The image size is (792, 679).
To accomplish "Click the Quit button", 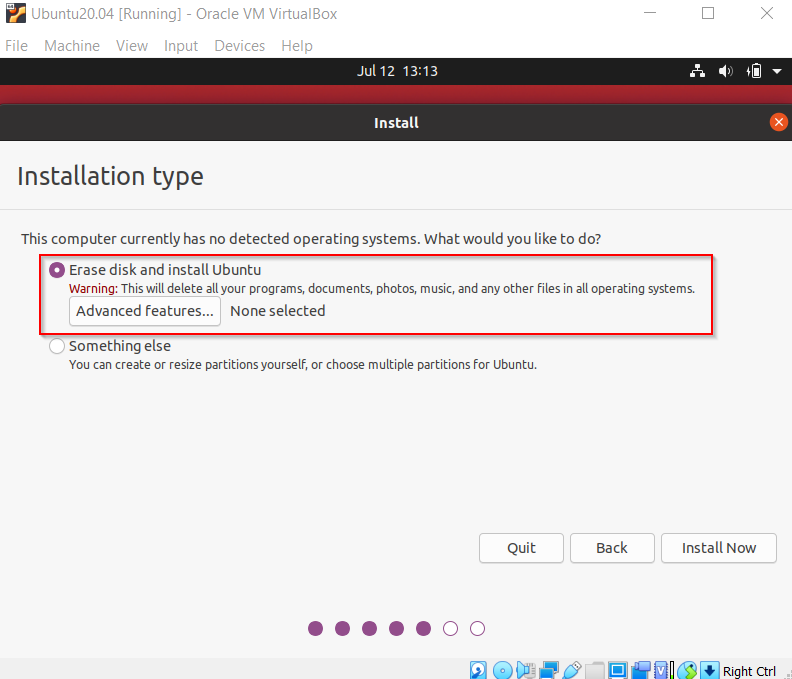I will [x=521, y=548].
